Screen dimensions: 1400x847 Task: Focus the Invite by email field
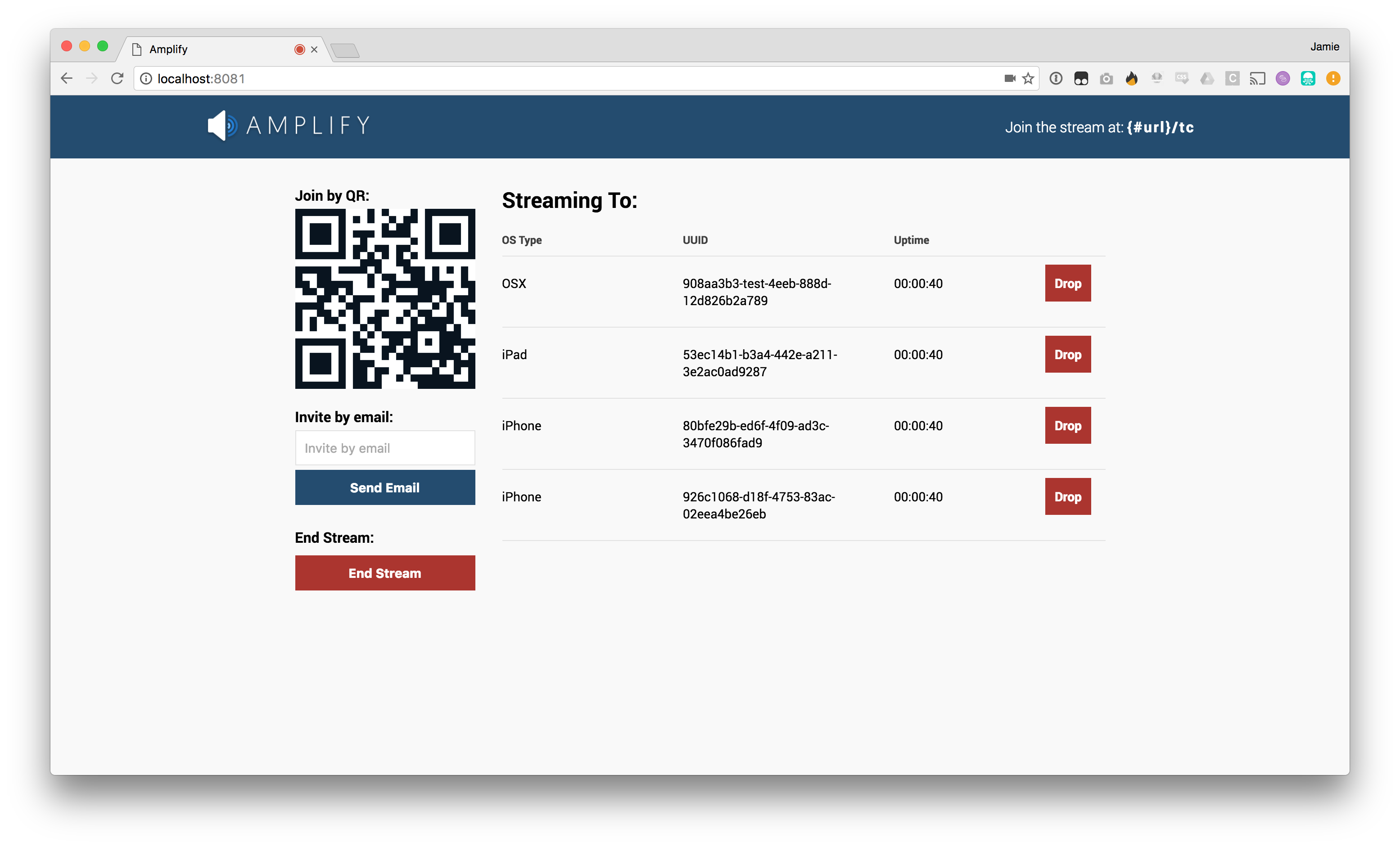pos(384,448)
